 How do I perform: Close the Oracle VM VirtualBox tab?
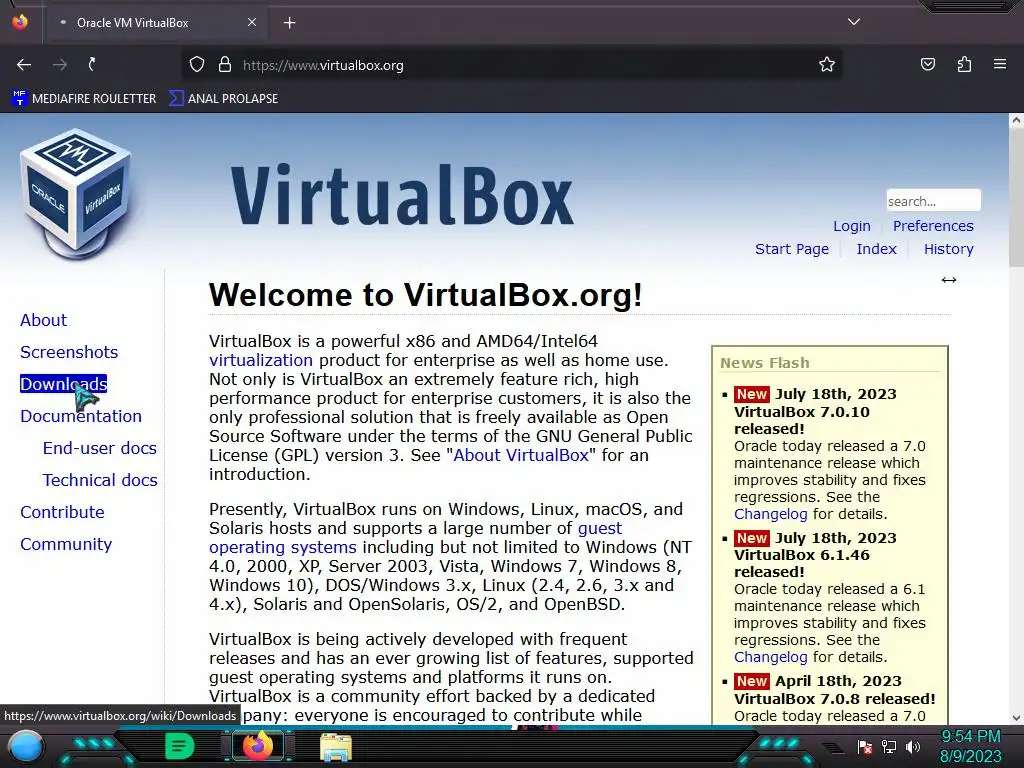point(251,22)
